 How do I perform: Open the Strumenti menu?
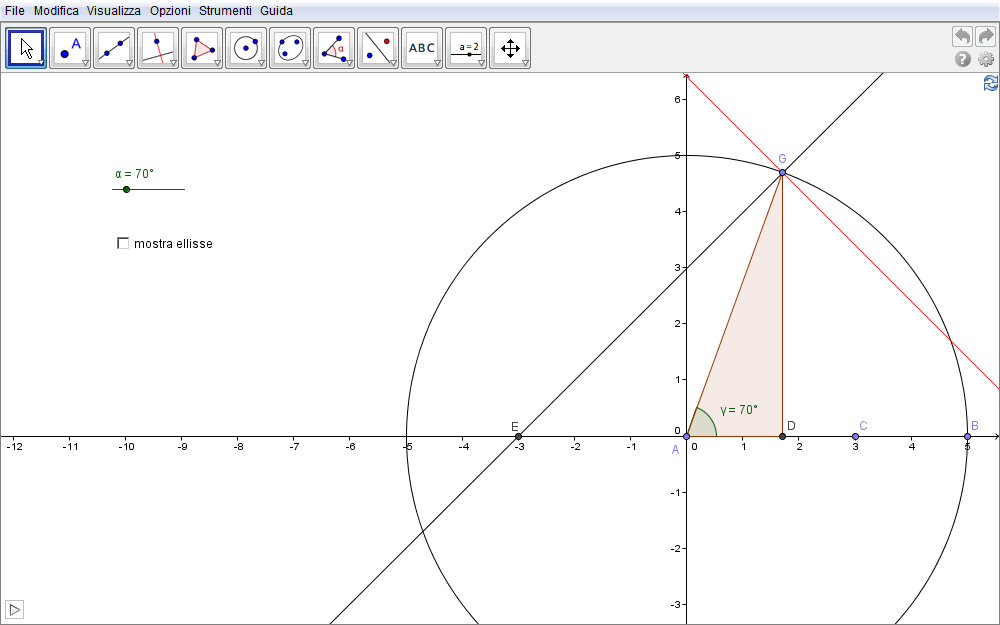click(x=225, y=10)
